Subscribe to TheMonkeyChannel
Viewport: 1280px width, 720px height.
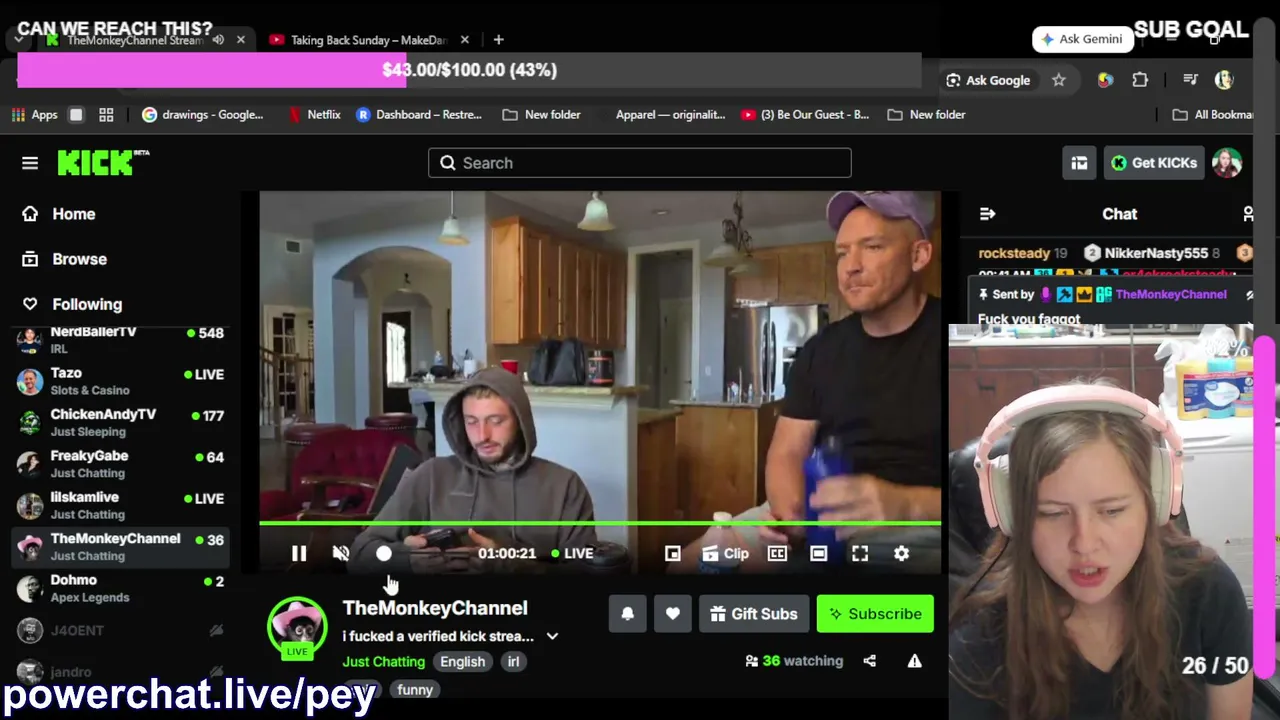click(875, 614)
